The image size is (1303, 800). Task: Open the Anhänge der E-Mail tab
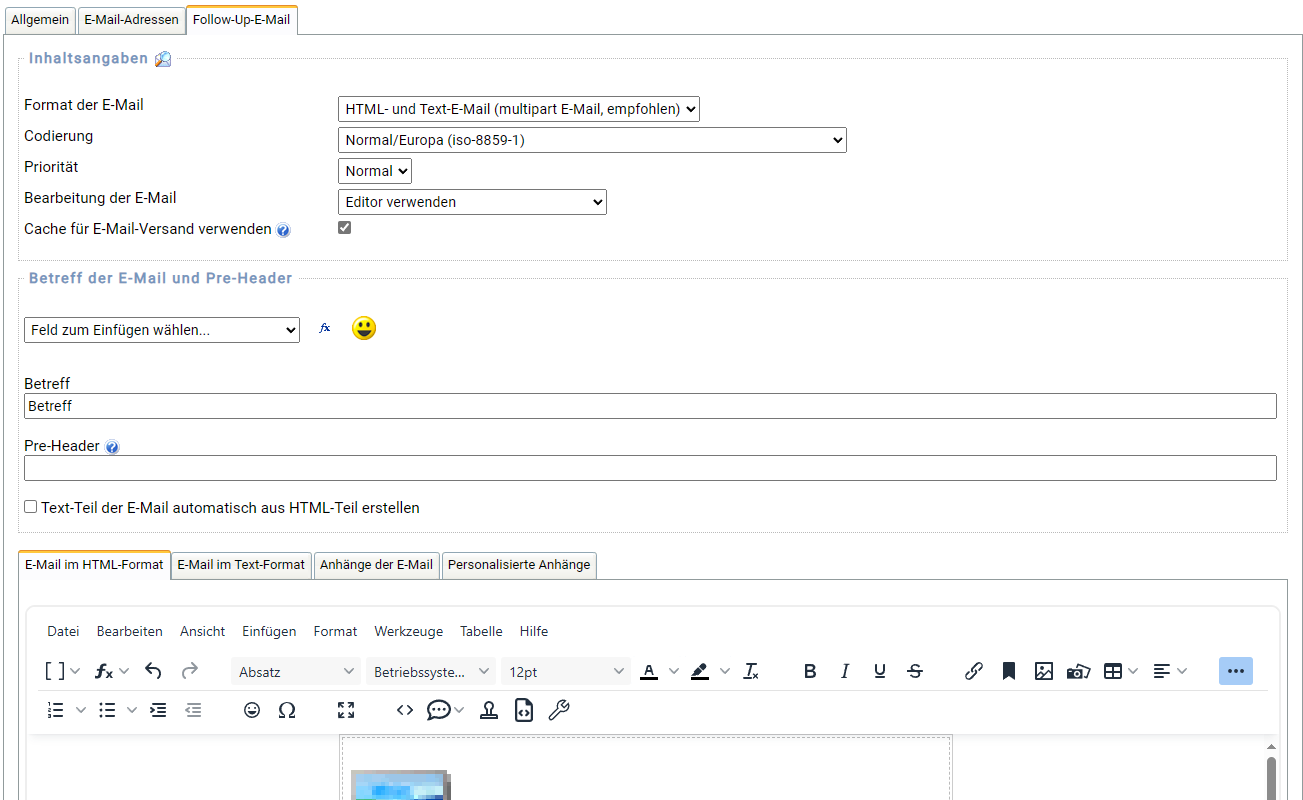click(x=376, y=565)
